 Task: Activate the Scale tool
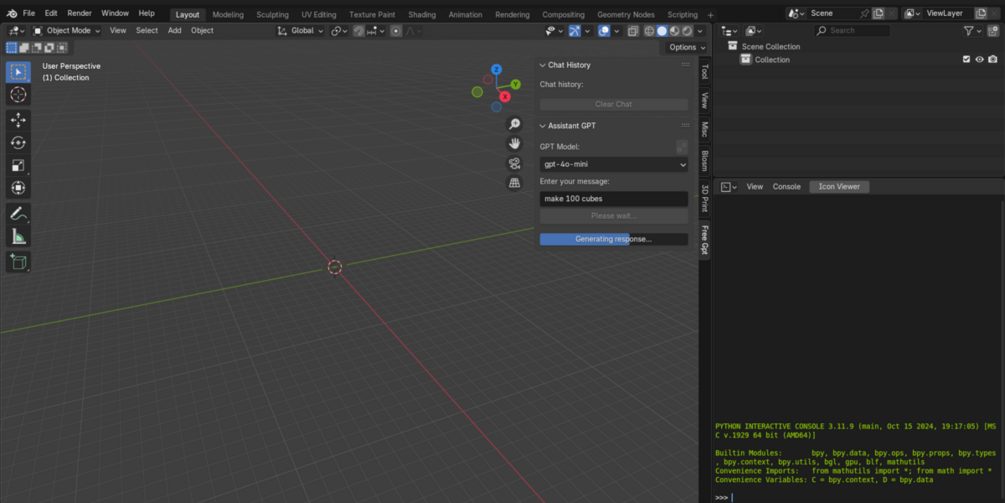(x=18, y=165)
